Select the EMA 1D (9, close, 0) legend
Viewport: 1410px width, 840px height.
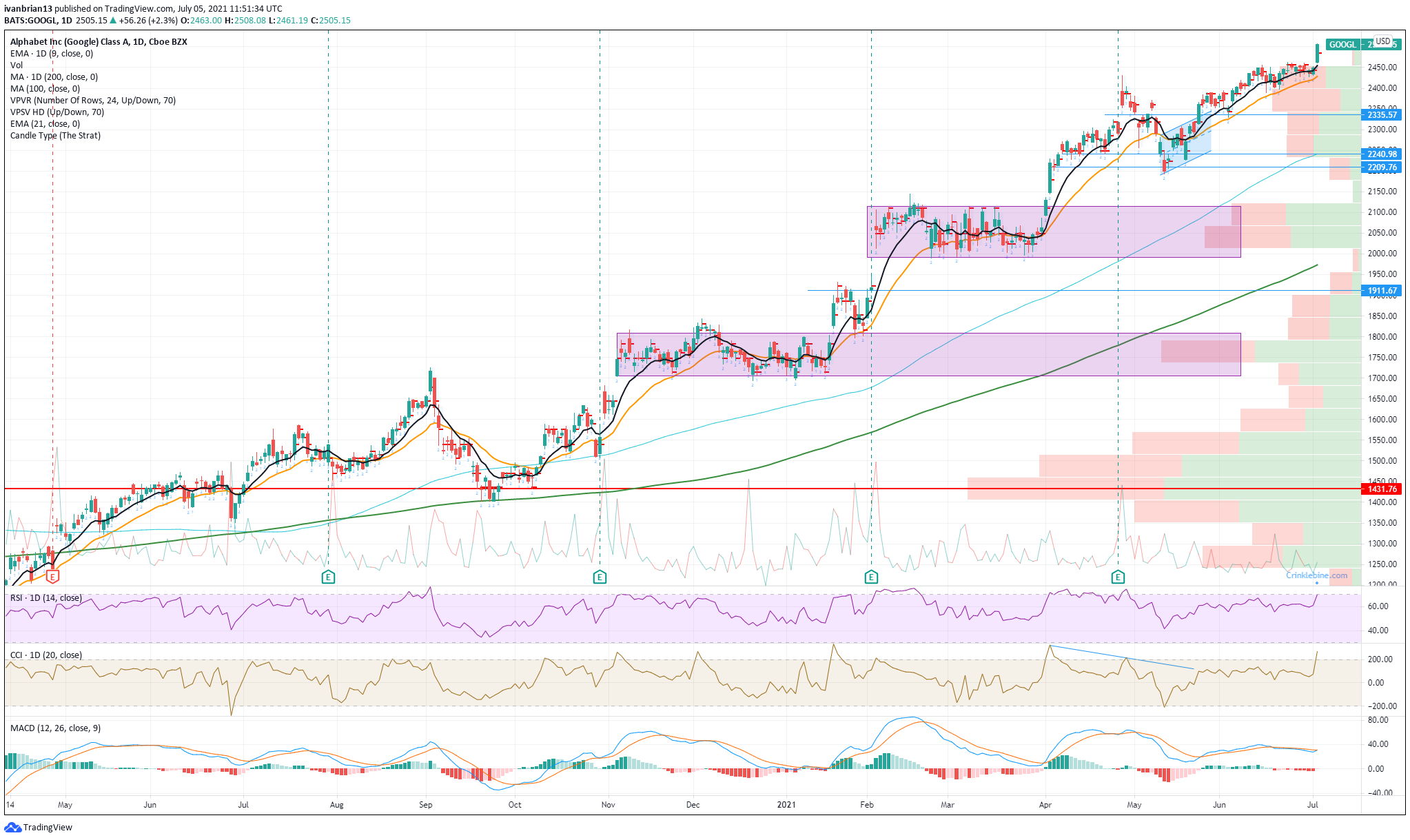(52, 53)
